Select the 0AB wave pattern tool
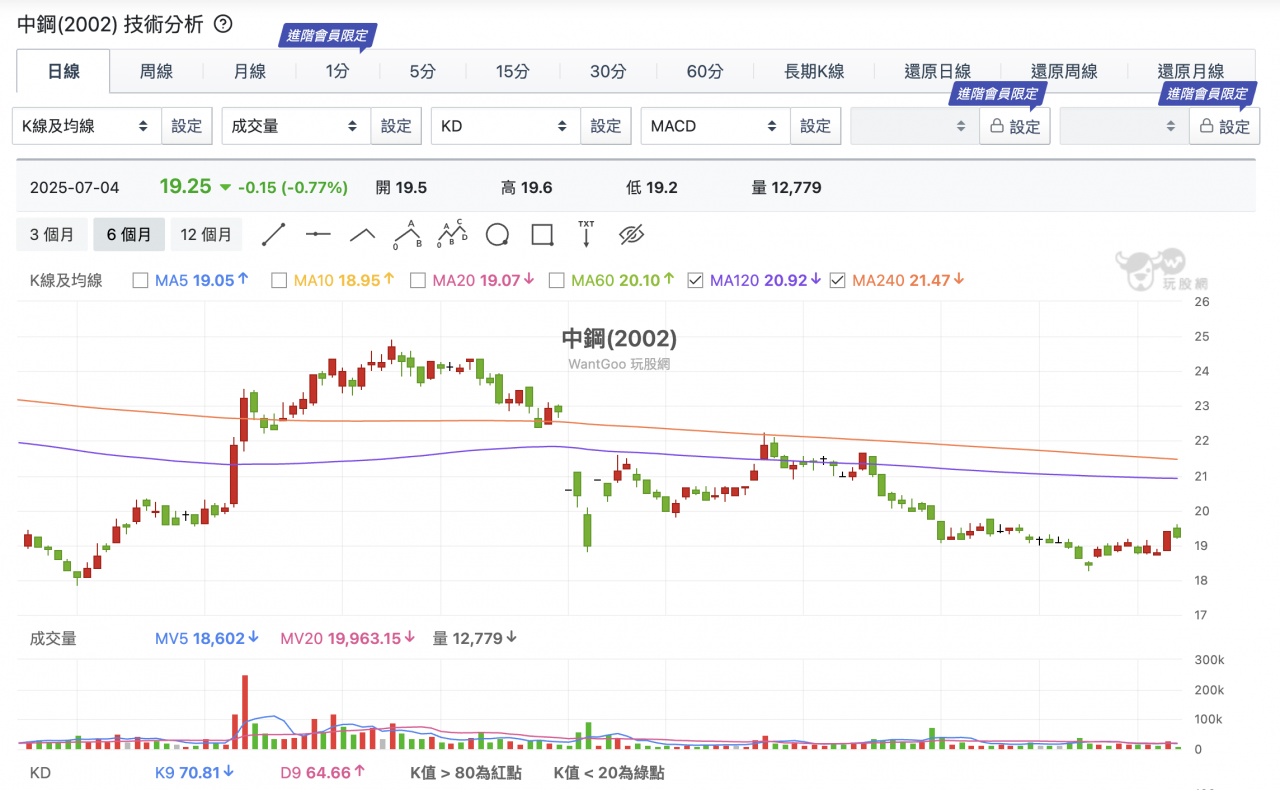 pos(407,235)
